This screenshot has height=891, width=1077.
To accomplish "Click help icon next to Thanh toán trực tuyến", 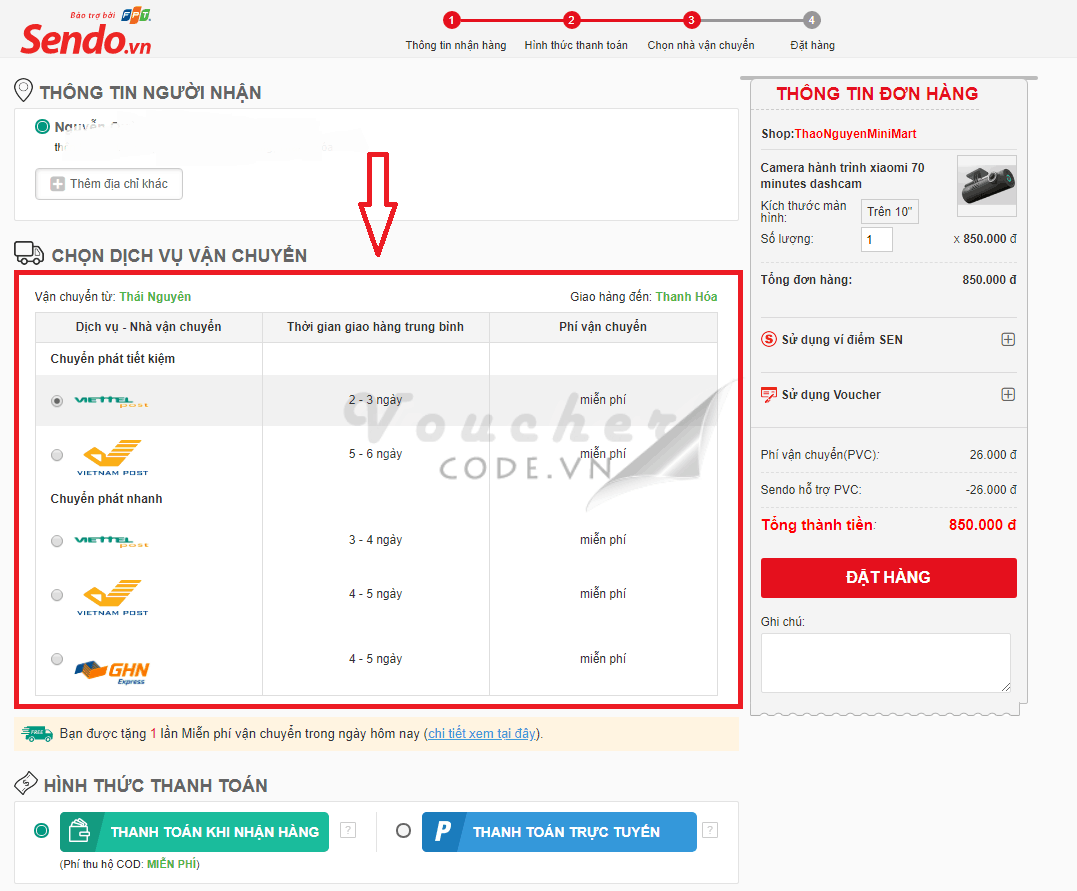I will [x=709, y=830].
